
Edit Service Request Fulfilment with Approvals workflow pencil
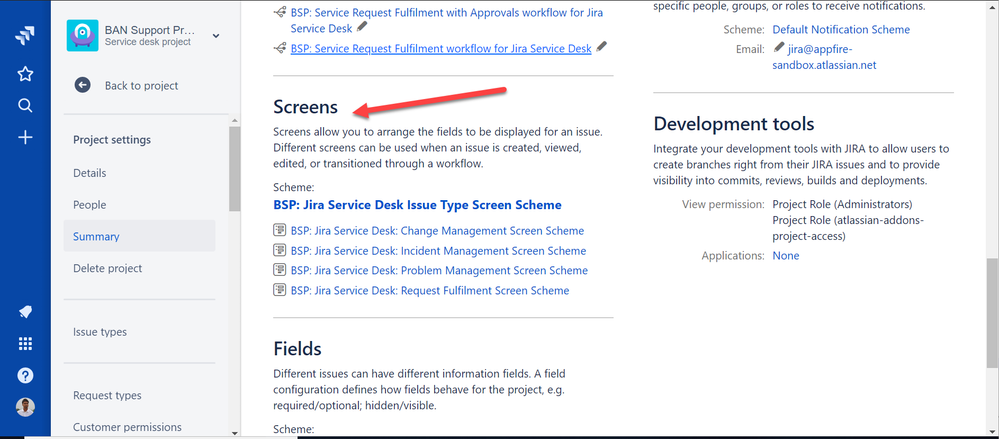tap(363, 27)
